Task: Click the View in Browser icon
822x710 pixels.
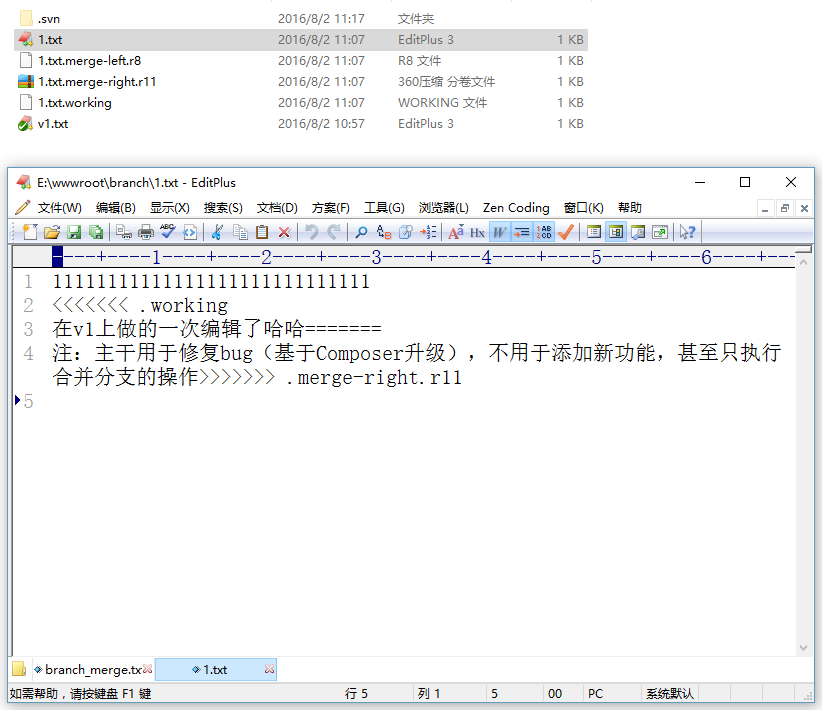Action: pyautogui.click(x=190, y=232)
